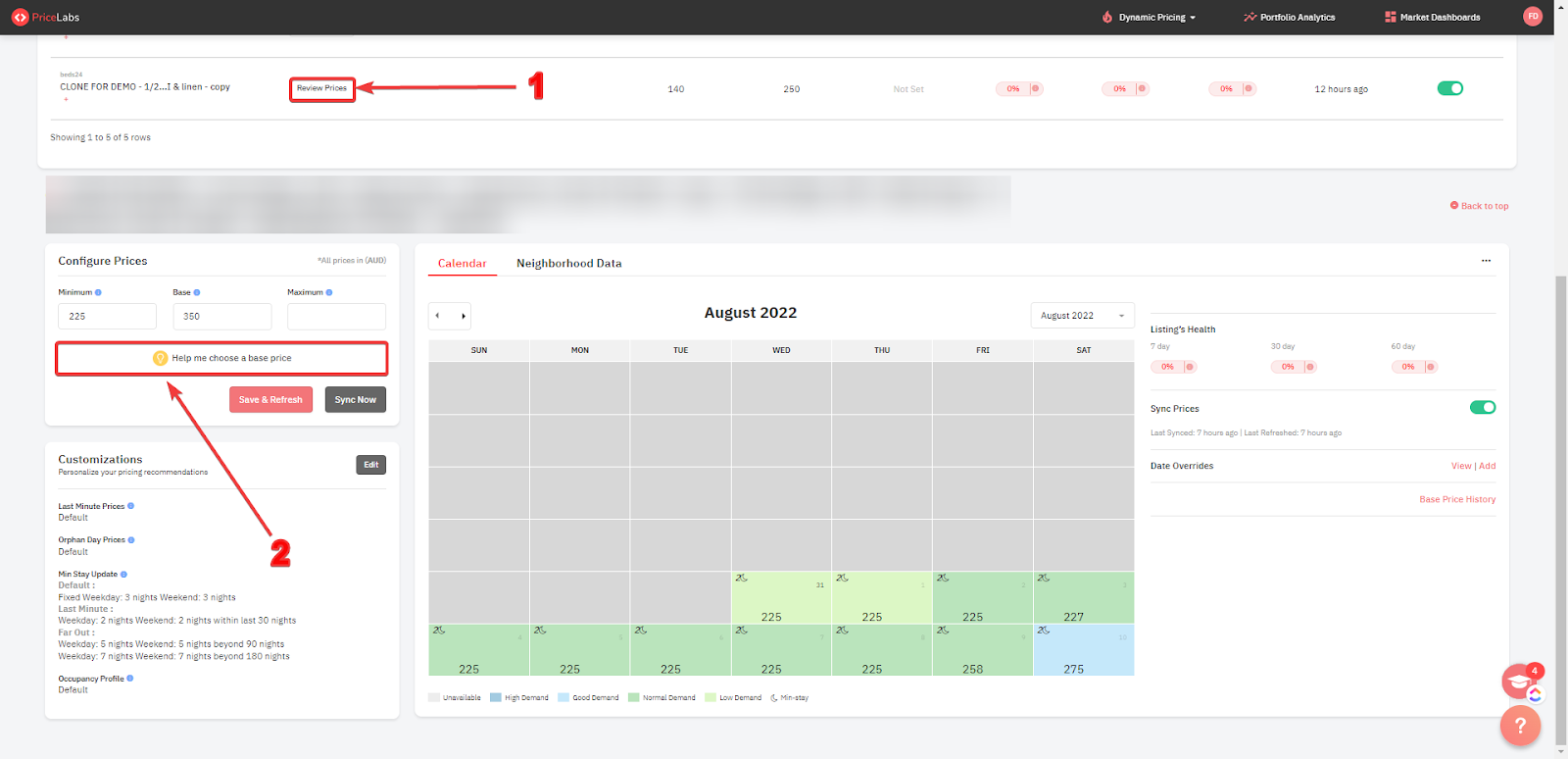Go to next month with right arrow
This screenshot has height=759, width=1568.
coord(463,316)
